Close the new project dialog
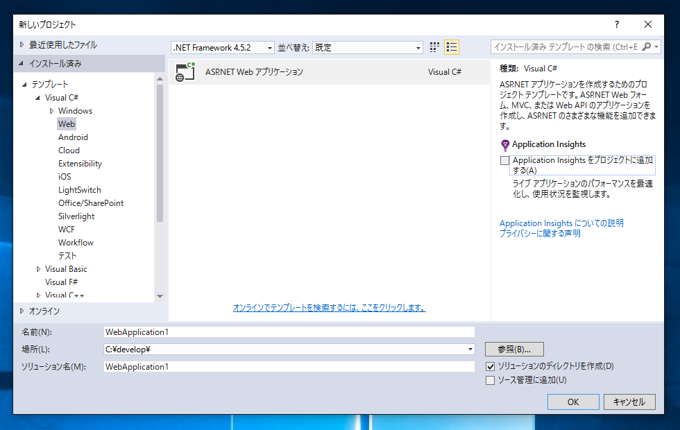The width and height of the screenshot is (680, 430). point(648,25)
